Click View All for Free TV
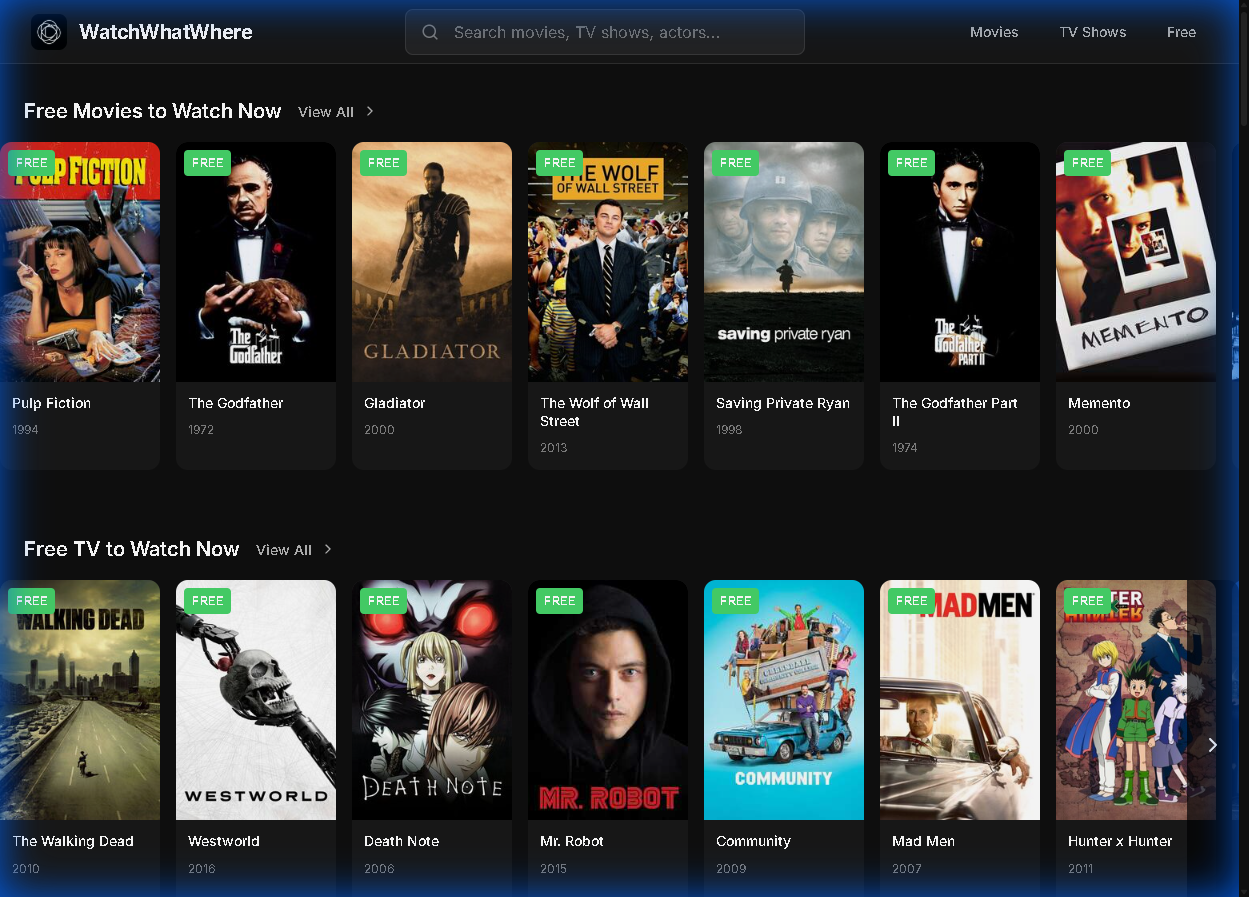This screenshot has height=897, width=1249. pos(284,549)
